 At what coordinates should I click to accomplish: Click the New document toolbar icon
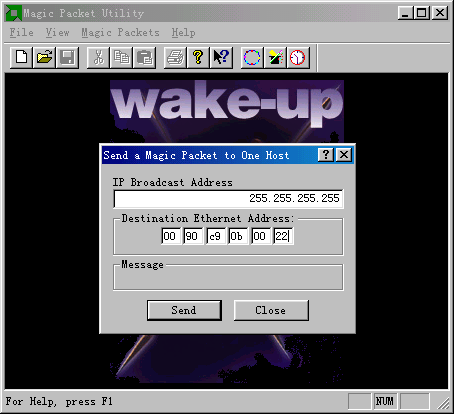coord(21,57)
